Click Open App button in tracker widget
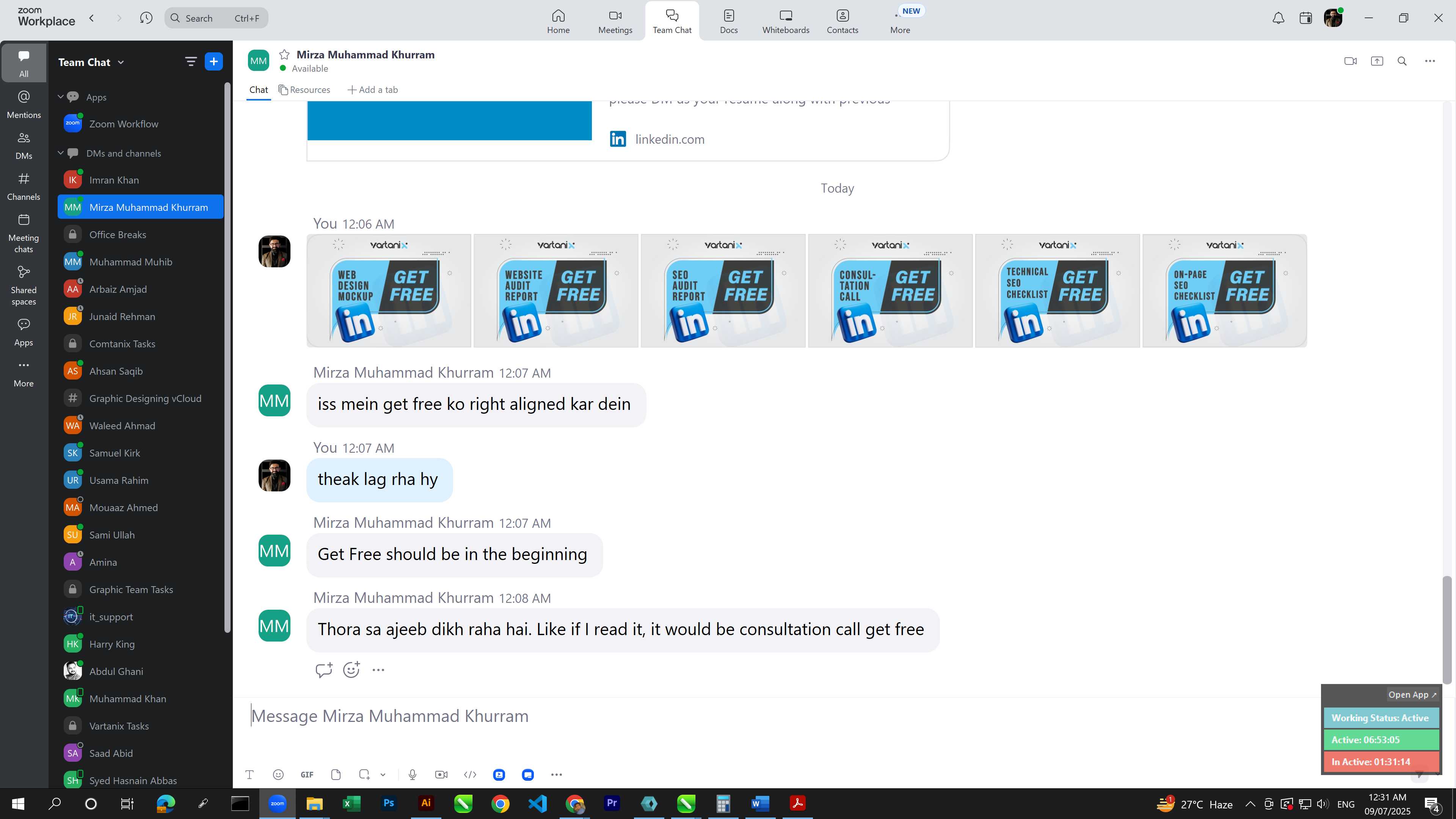This screenshot has height=819, width=1456. pos(1412,695)
